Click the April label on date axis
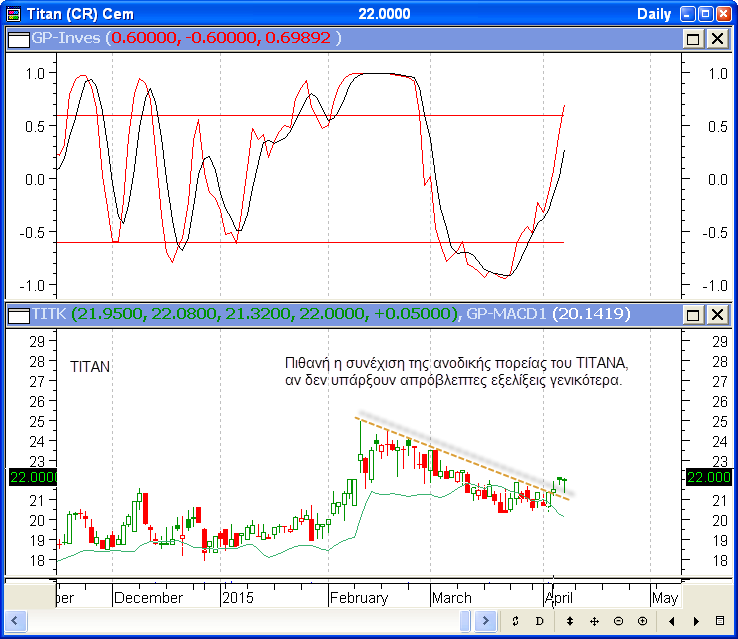Screen dimensions: 738x639 click(559, 598)
